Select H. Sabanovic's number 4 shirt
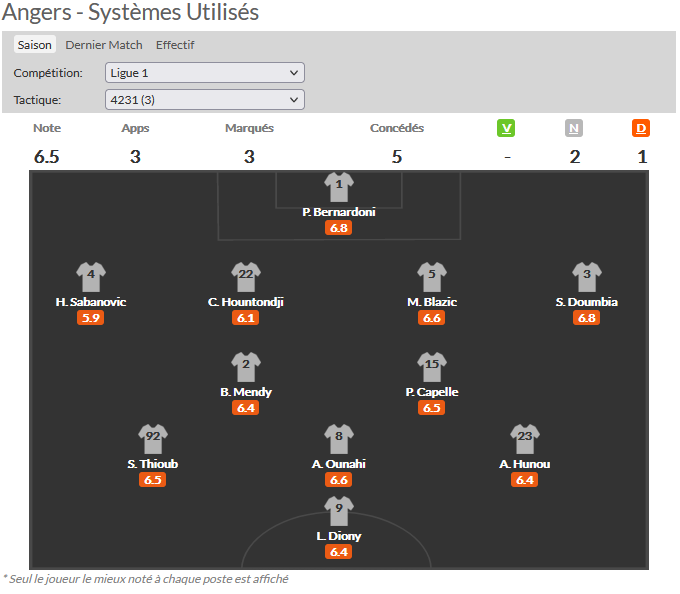 pyautogui.click(x=91, y=277)
